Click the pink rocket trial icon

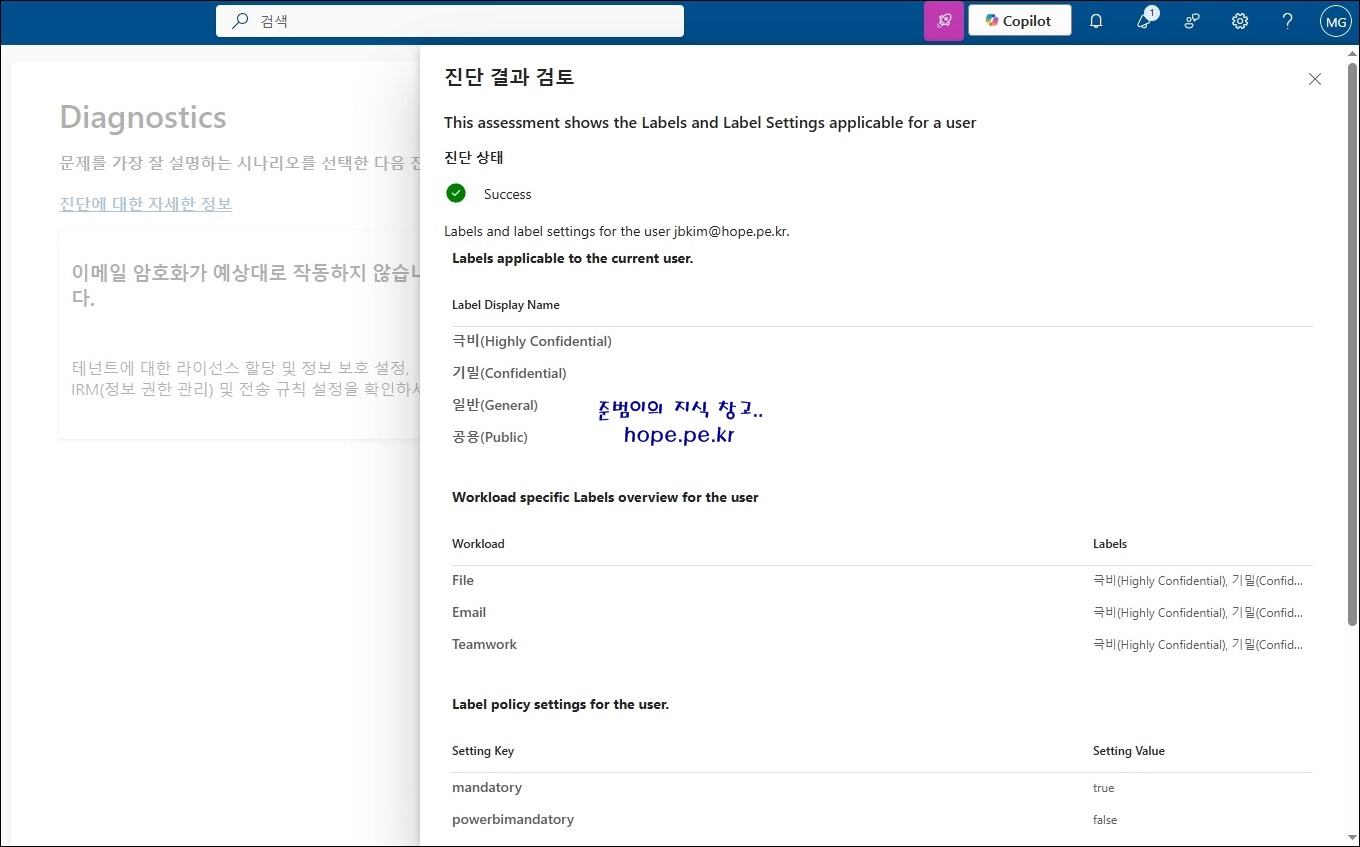[944, 21]
